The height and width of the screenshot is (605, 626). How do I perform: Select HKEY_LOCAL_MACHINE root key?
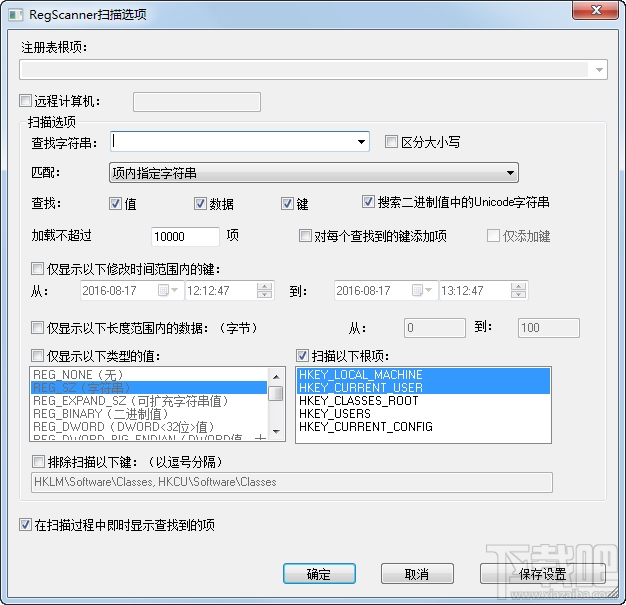tap(424, 375)
